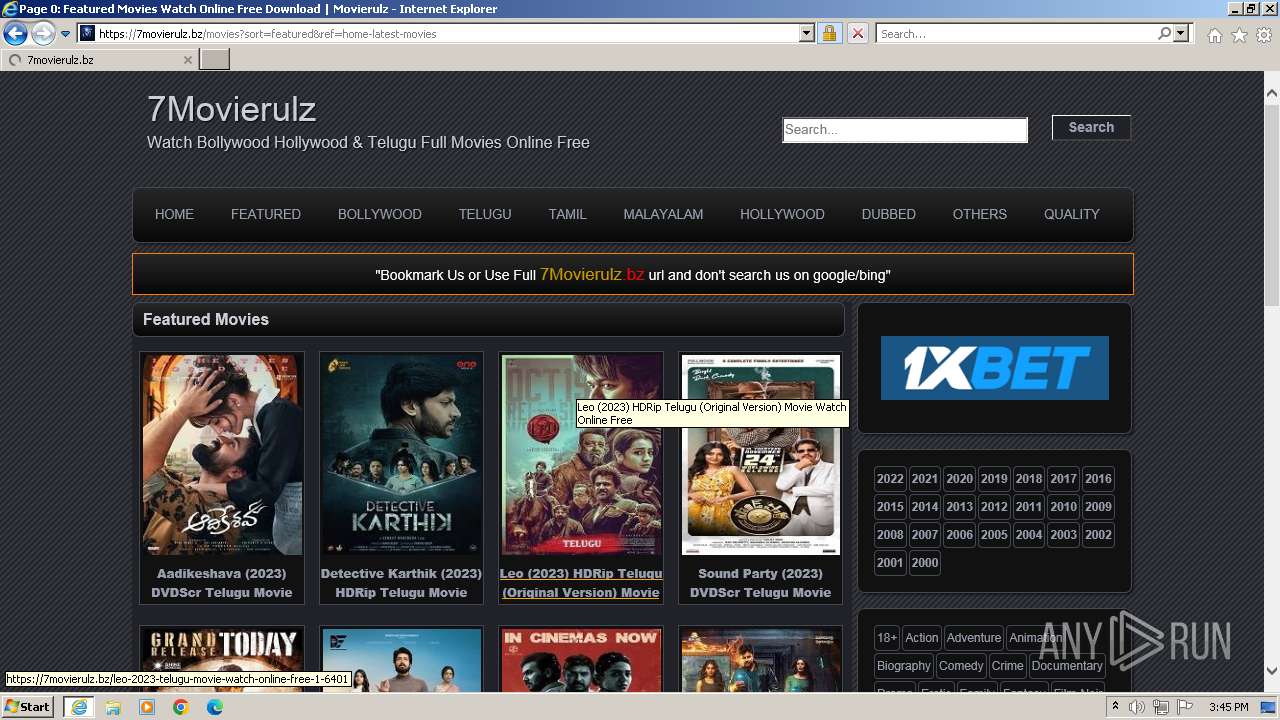This screenshot has width=1280, height=720.
Task: Open Detective Karthik movie poster
Action: 401,455
